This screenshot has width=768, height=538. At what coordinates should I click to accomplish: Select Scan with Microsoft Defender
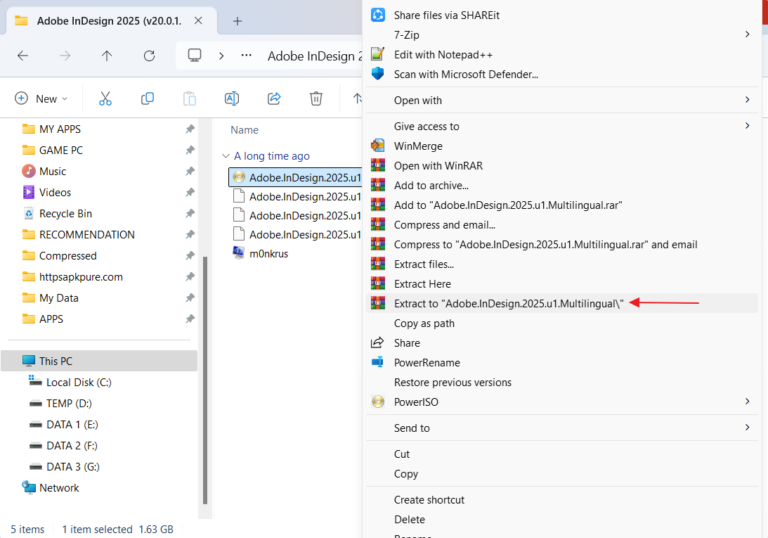[x=465, y=74]
